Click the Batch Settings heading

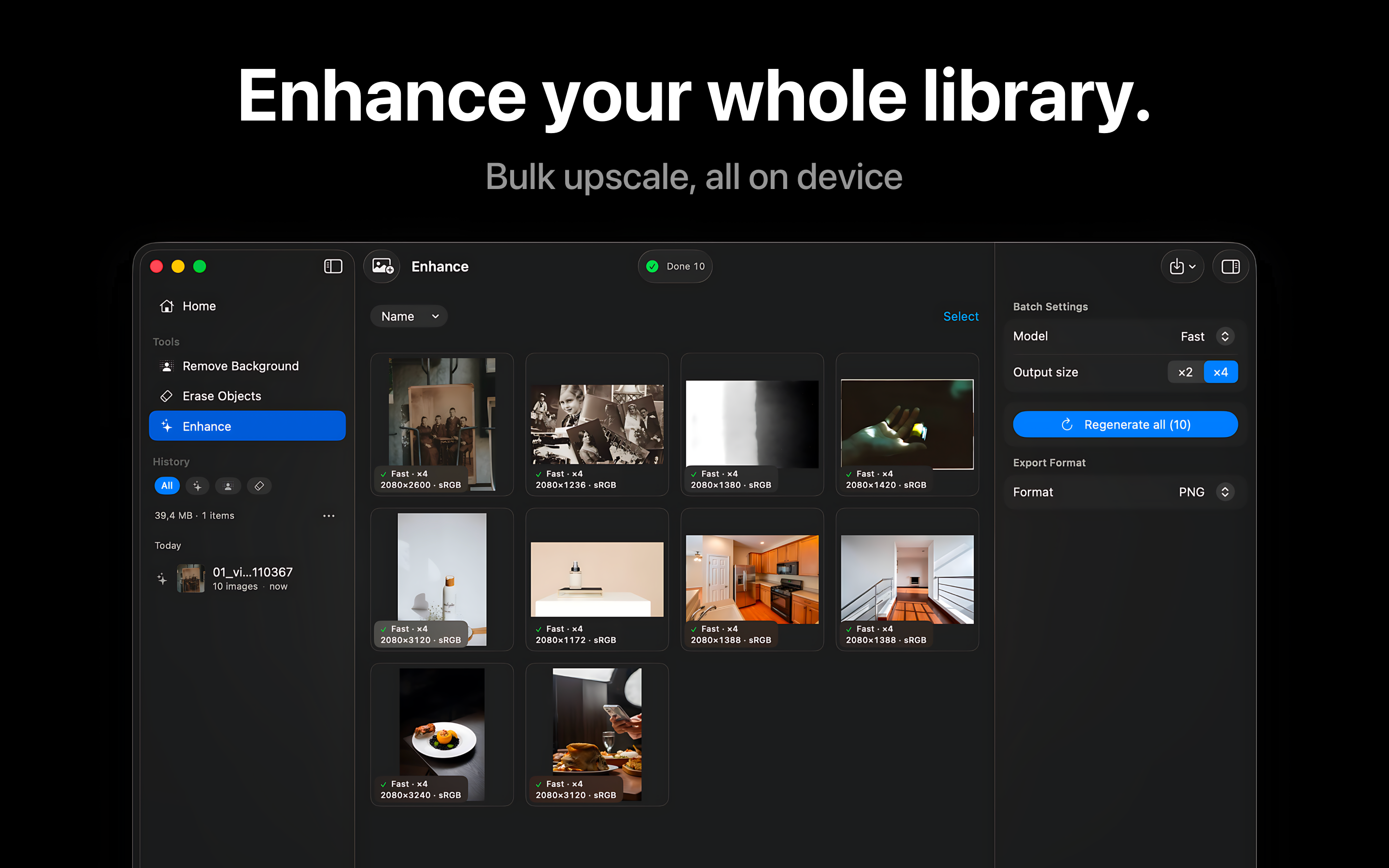pyautogui.click(x=1050, y=307)
